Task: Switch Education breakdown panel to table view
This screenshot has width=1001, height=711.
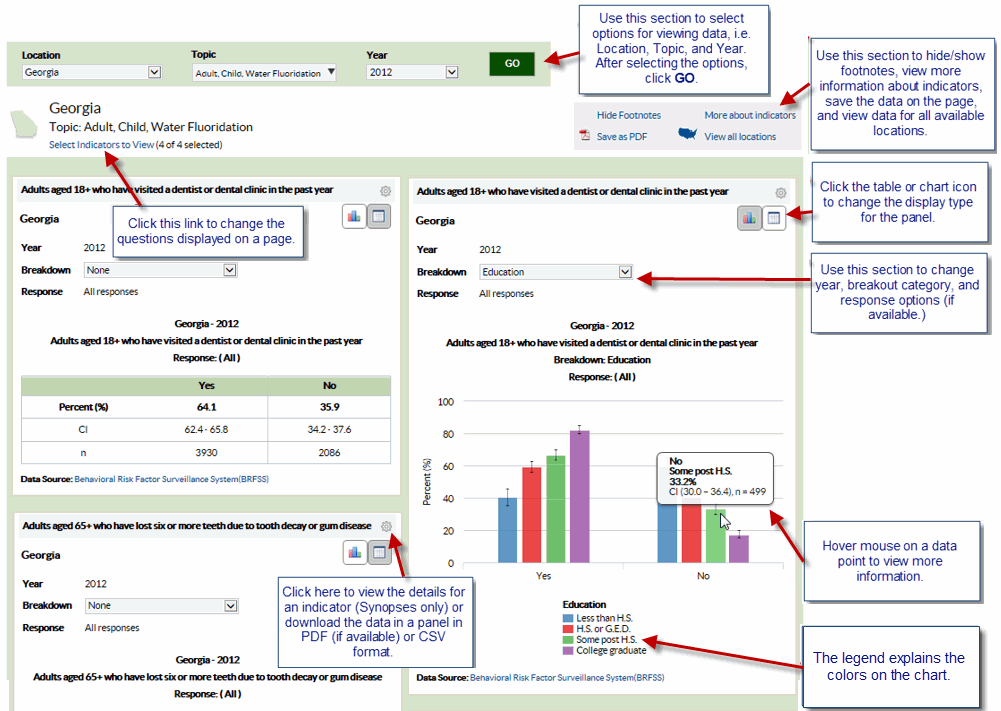Action: [774, 218]
